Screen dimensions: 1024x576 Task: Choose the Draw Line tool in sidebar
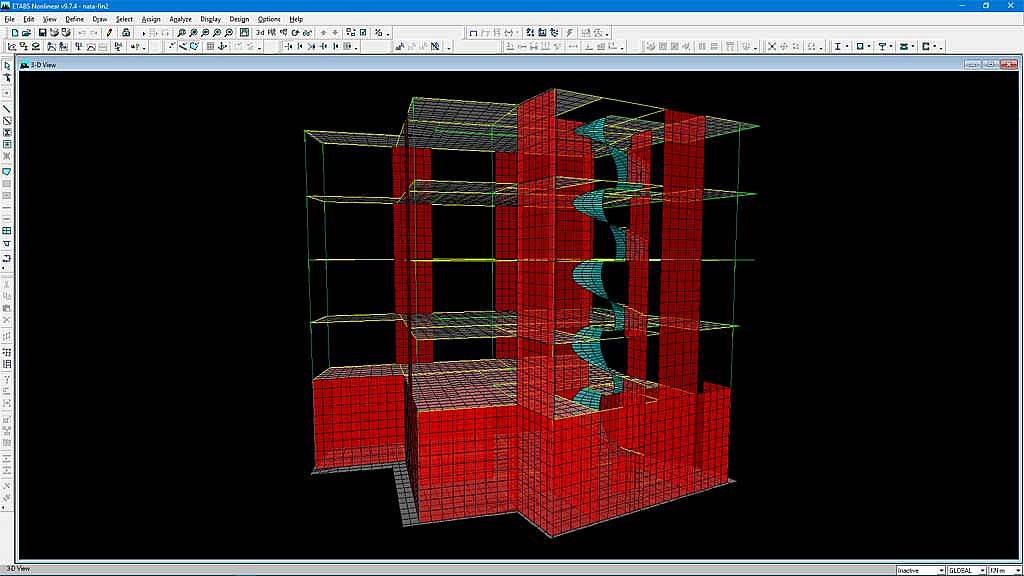click(7, 108)
